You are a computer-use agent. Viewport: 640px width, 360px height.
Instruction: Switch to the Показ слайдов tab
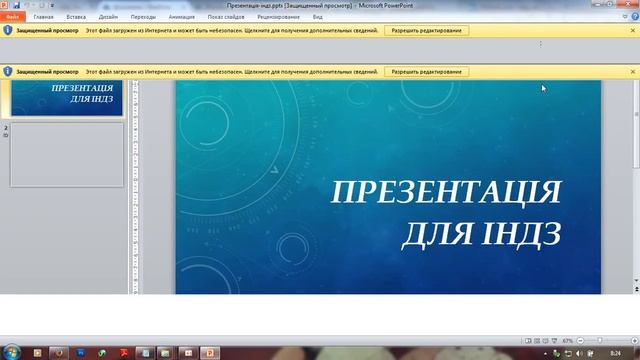point(226,17)
